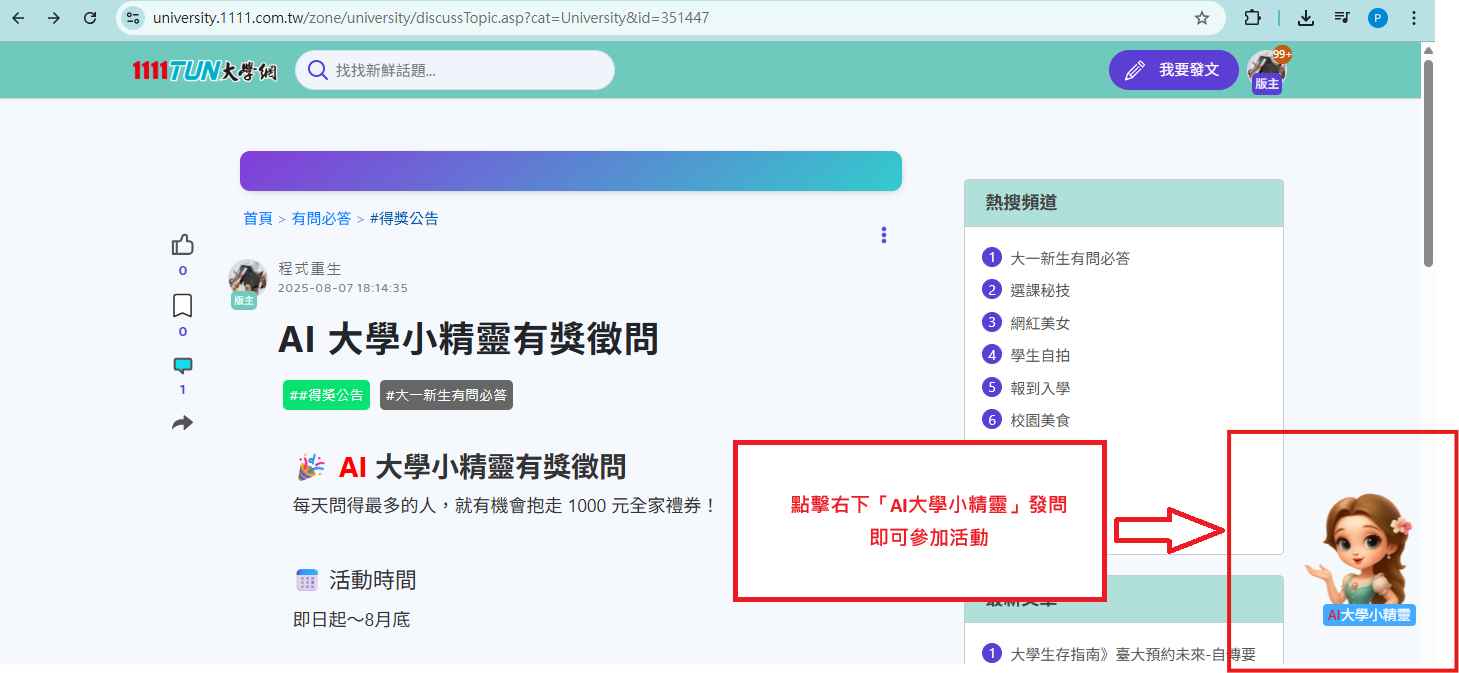Open Chrome's three-dot browser menu
This screenshot has height=673, width=1459.
click(x=1413, y=17)
